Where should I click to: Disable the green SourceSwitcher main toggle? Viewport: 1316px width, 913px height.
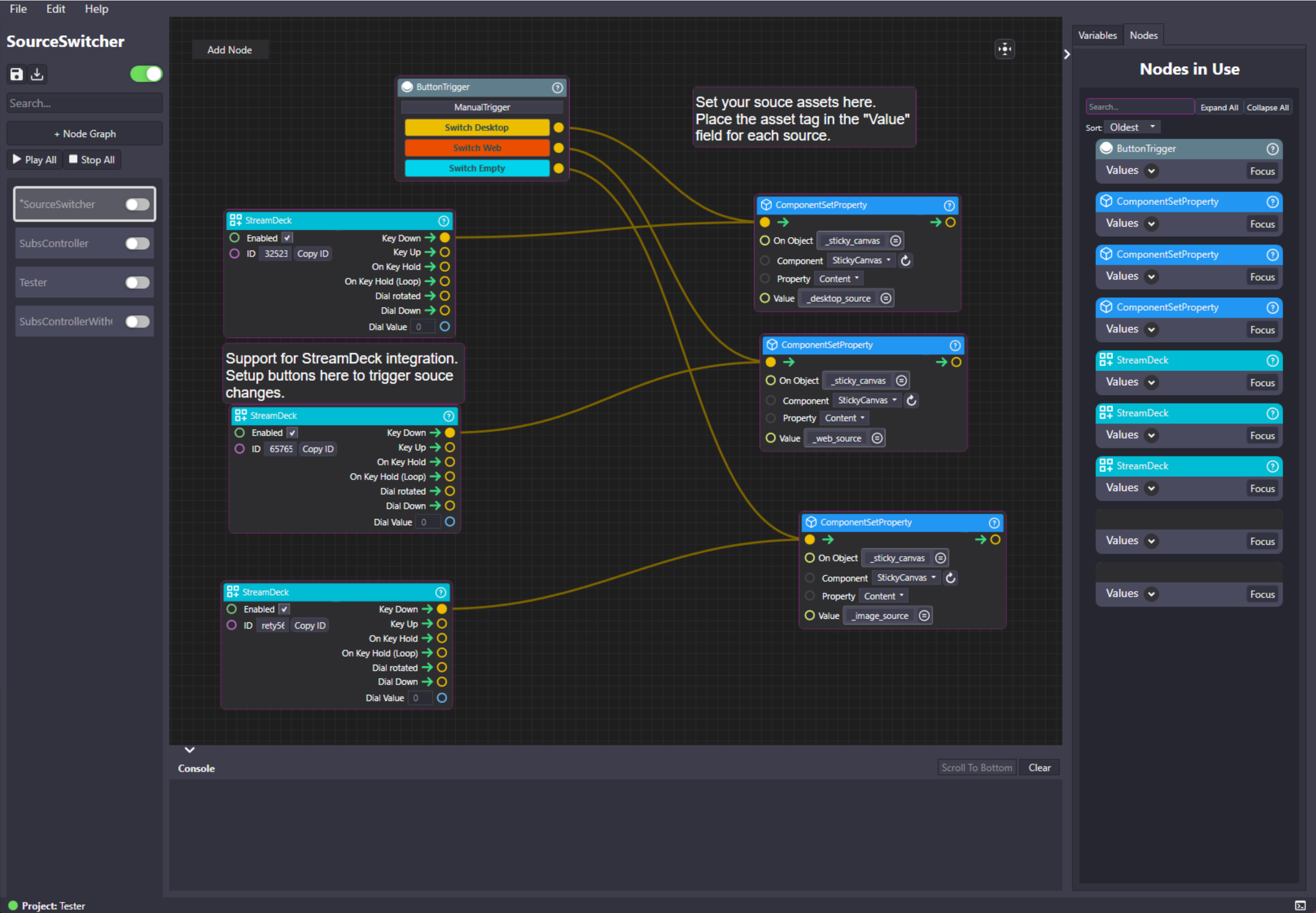click(147, 74)
